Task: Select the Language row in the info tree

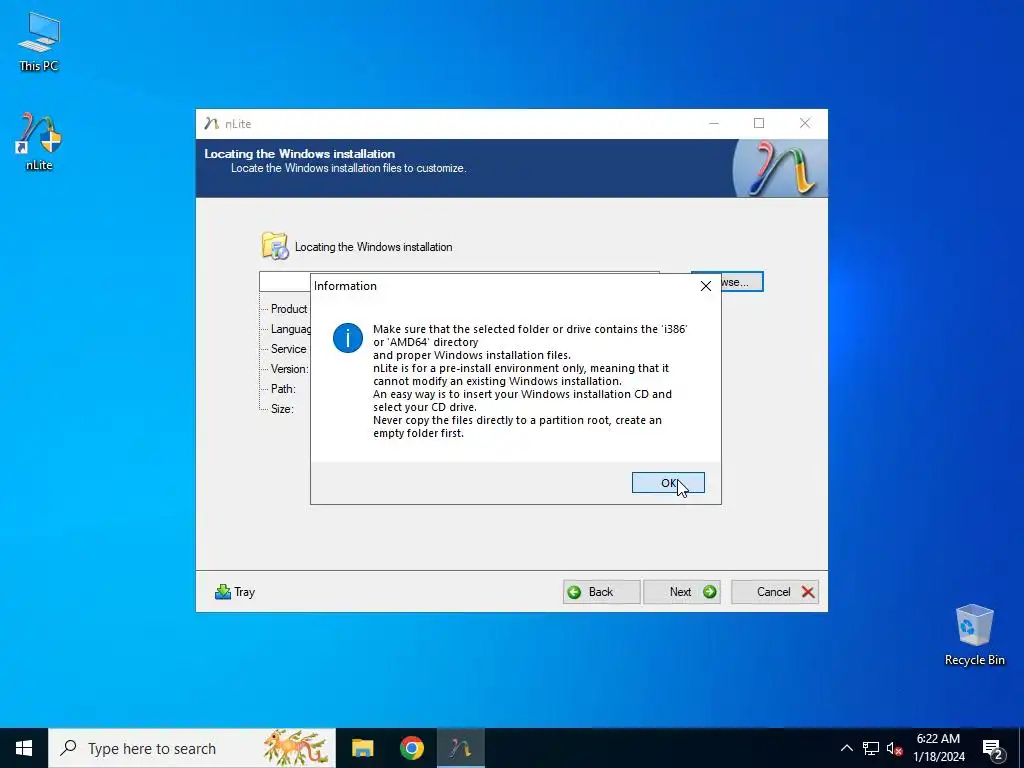Action: pos(291,329)
